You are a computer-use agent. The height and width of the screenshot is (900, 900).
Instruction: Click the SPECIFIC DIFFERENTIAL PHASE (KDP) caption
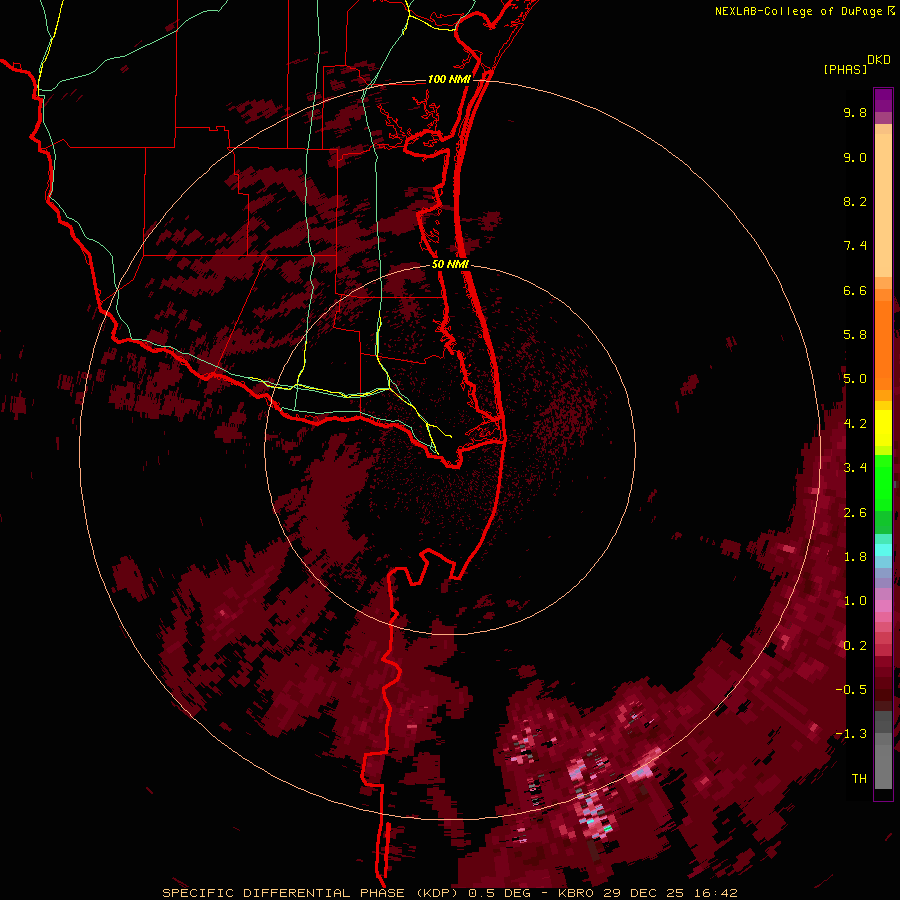[x=313, y=893]
